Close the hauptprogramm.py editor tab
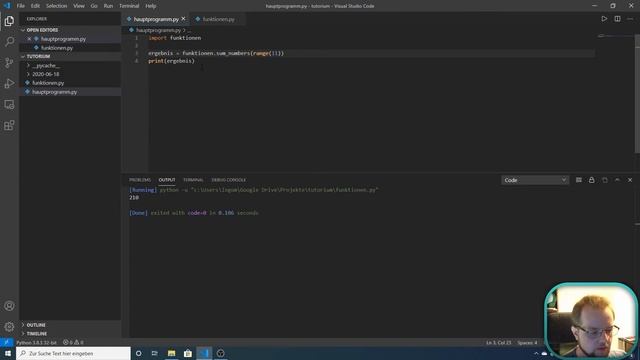The width and height of the screenshot is (640, 360). [183, 19]
